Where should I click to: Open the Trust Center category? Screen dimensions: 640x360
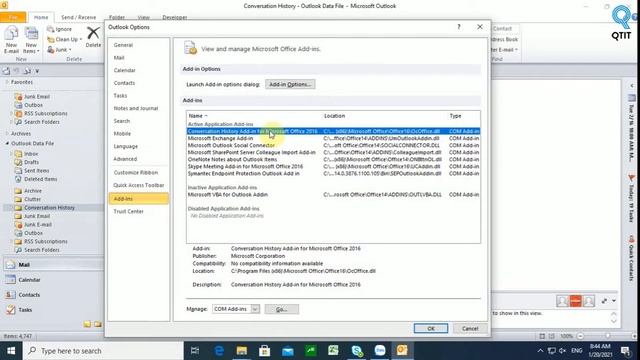tap(129, 211)
